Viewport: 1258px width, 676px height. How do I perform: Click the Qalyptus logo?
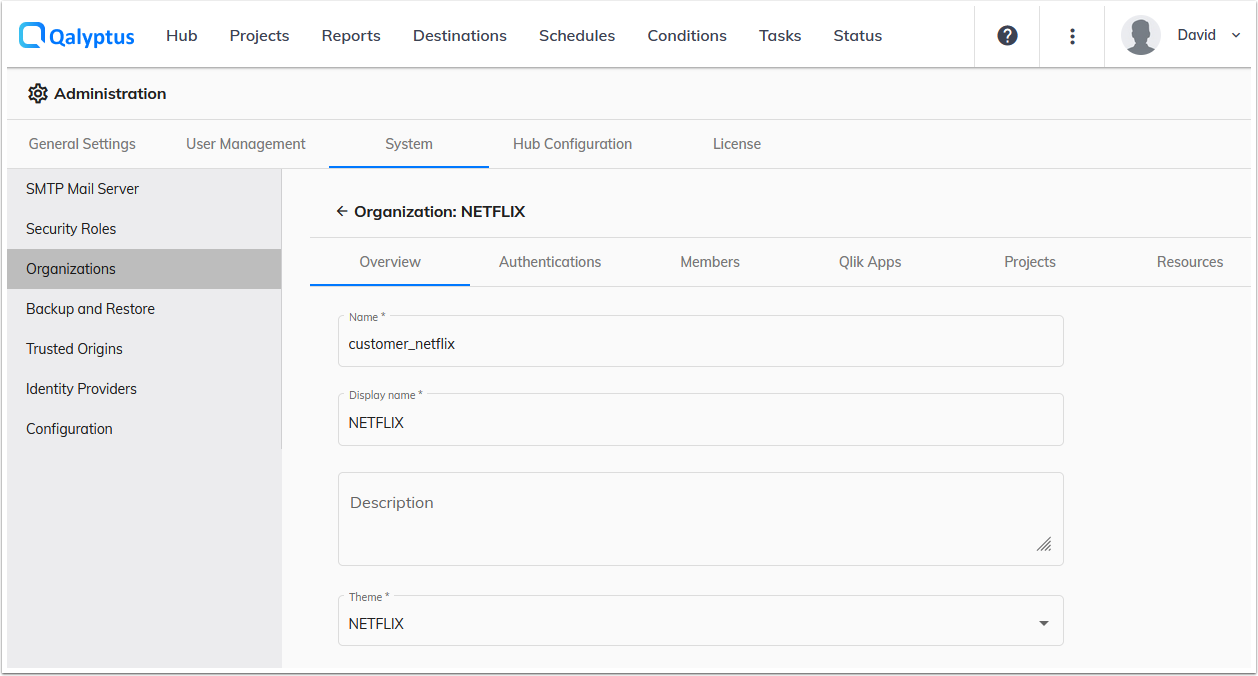[76, 35]
